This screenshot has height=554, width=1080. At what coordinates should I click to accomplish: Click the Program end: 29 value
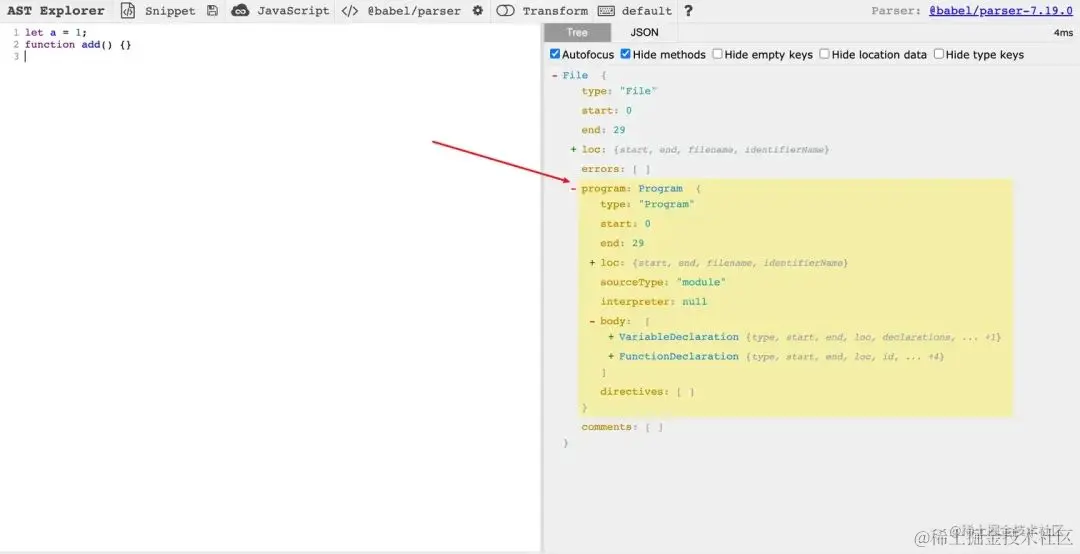pyautogui.click(x=638, y=243)
